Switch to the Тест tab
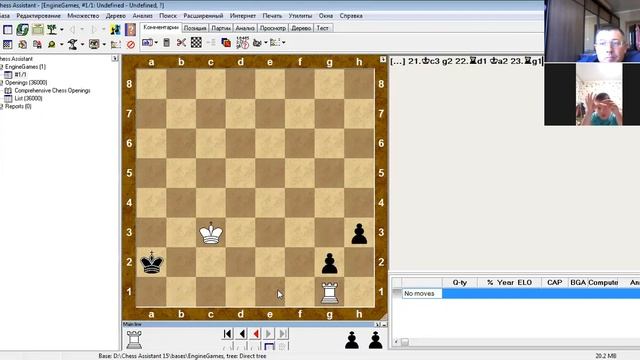The width and height of the screenshot is (640, 360). (322, 28)
